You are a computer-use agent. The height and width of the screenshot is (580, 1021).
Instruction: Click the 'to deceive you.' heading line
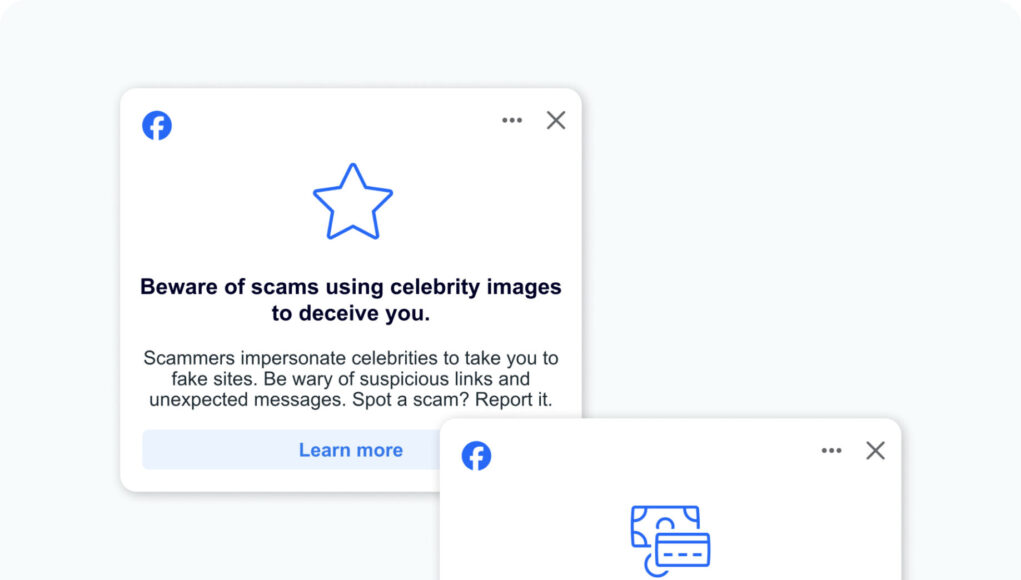tap(351, 314)
